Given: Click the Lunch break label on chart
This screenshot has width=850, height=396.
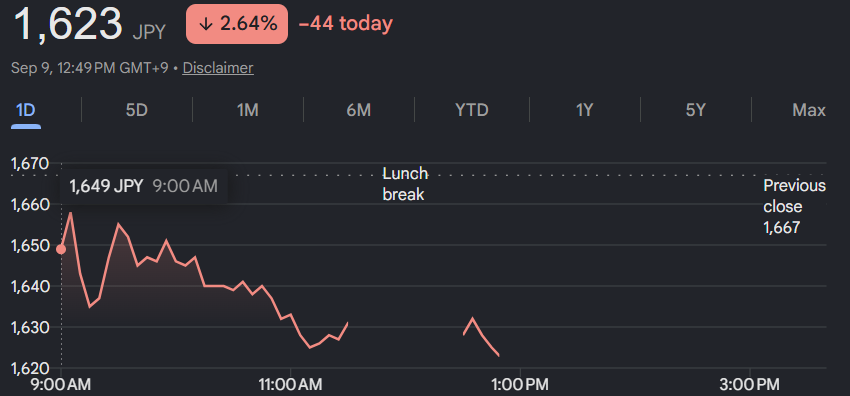Looking at the screenshot, I should pos(405,184).
